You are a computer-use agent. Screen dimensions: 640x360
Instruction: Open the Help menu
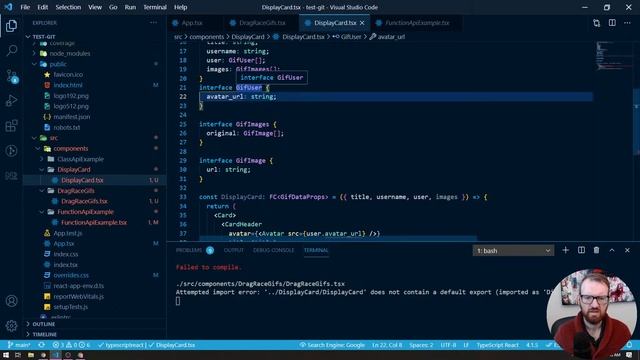tap(180, 7)
